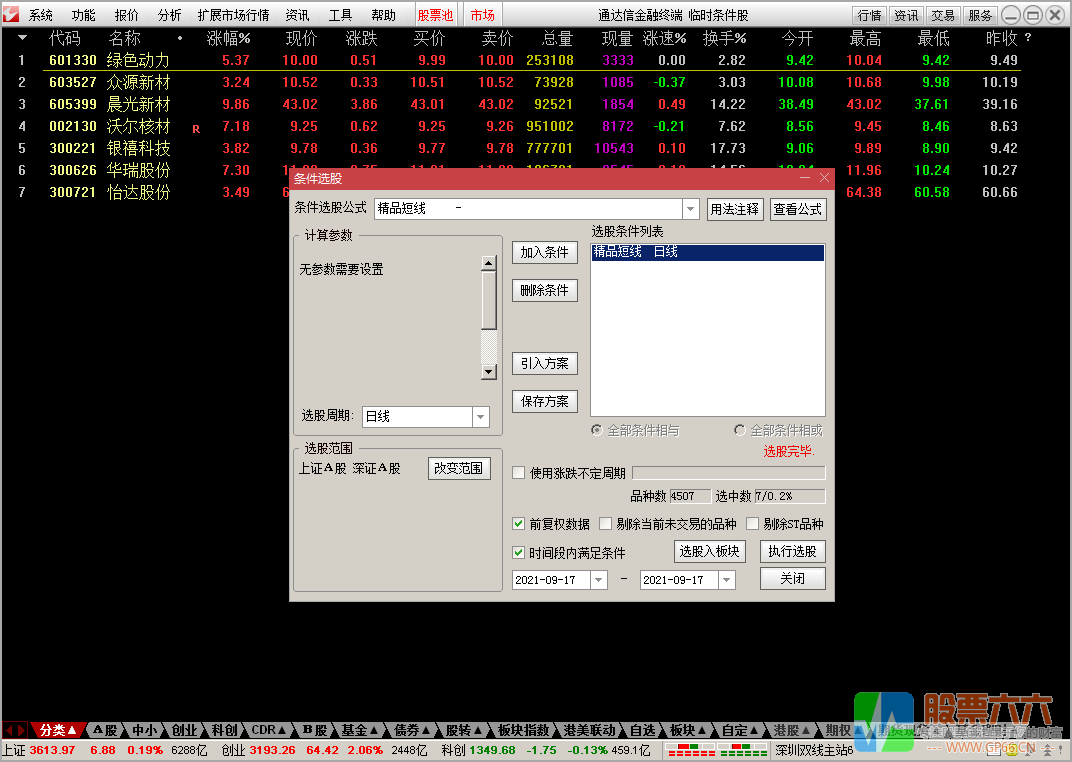Switch to the A股 bottom tab
The width and height of the screenshot is (1072, 762).
[x=105, y=731]
